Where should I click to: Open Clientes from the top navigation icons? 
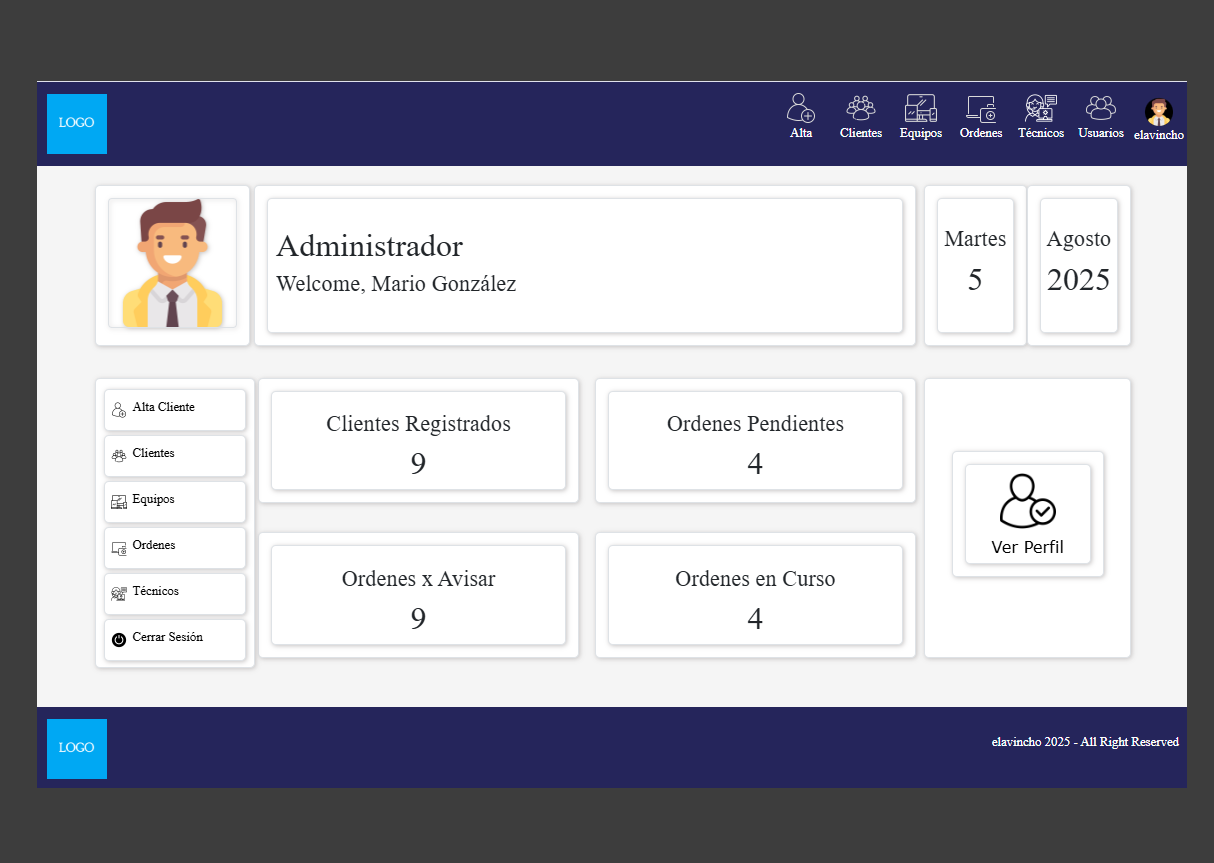860,108
